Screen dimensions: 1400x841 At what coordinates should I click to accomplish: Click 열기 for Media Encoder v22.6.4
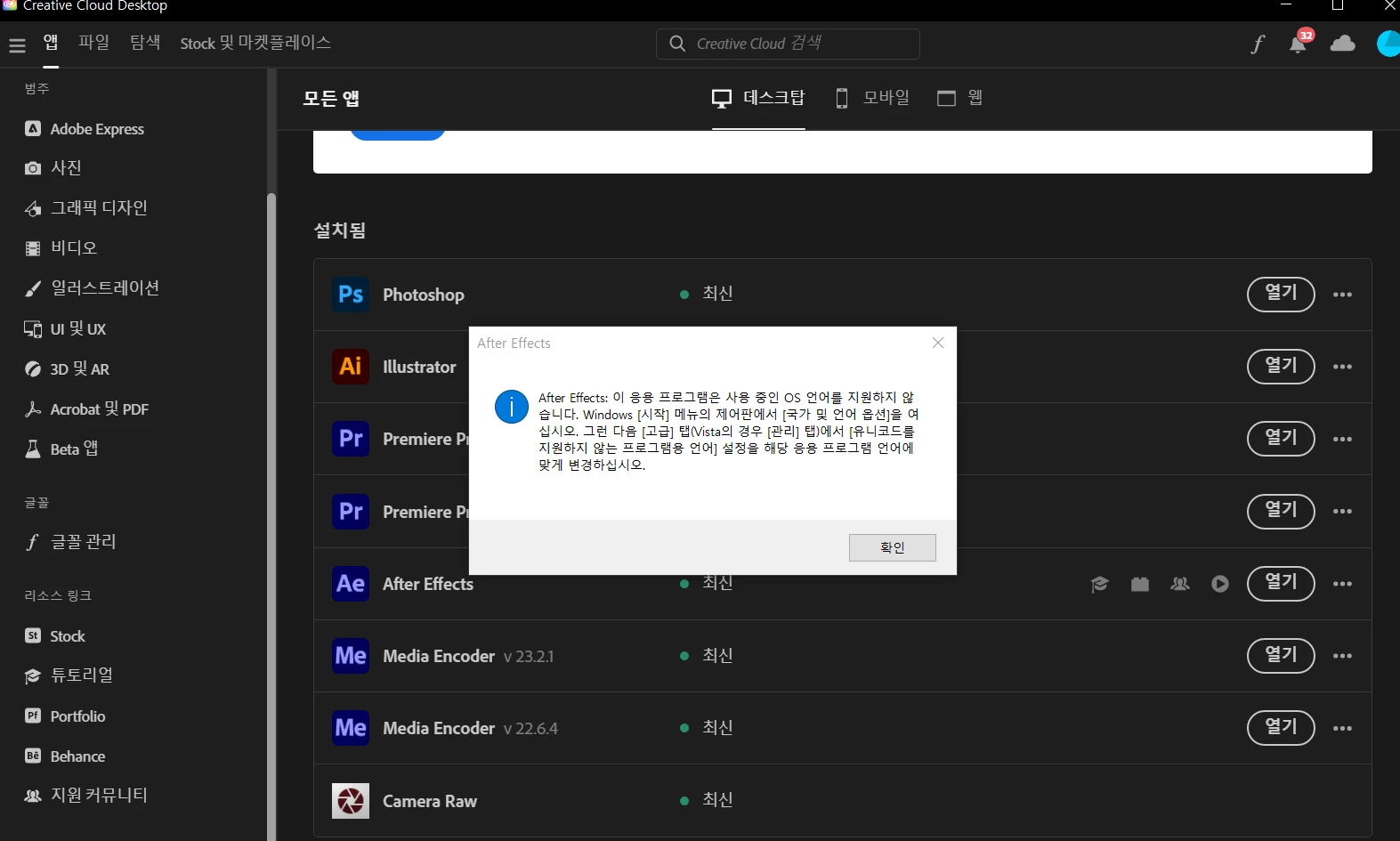click(x=1281, y=728)
